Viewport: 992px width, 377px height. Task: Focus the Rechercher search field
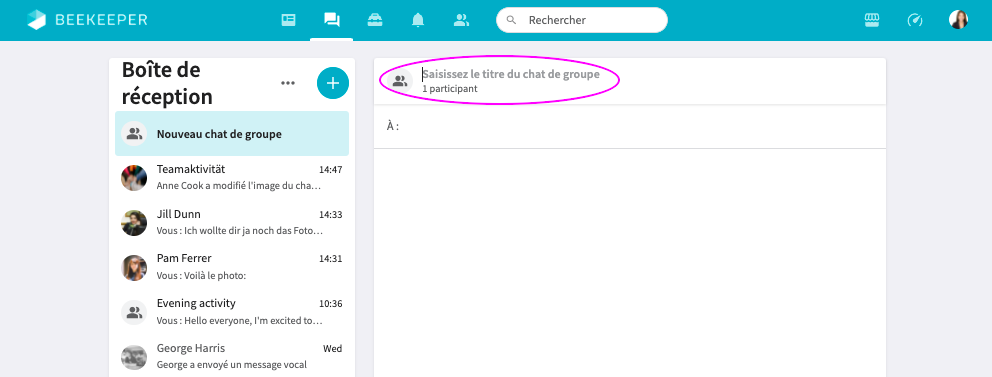(581, 20)
